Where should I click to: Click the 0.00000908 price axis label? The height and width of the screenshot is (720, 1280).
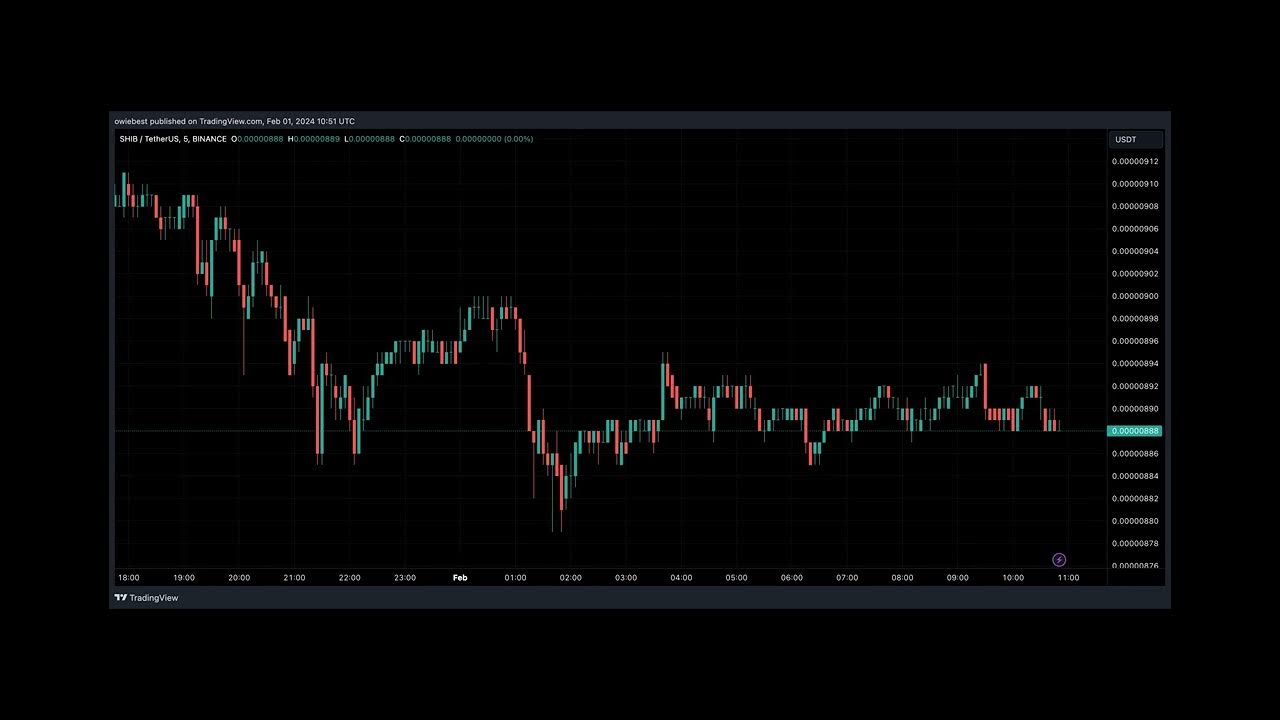coord(1135,206)
